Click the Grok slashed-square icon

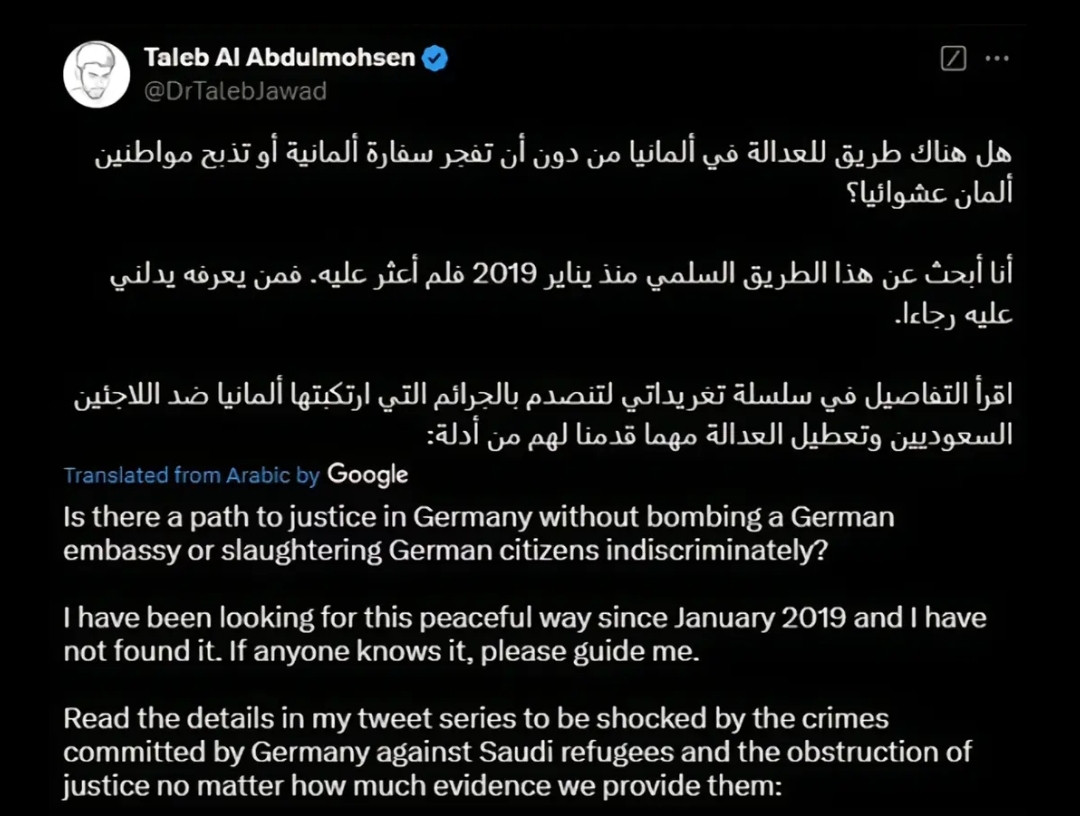pyautogui.click(x=953, y=59)
